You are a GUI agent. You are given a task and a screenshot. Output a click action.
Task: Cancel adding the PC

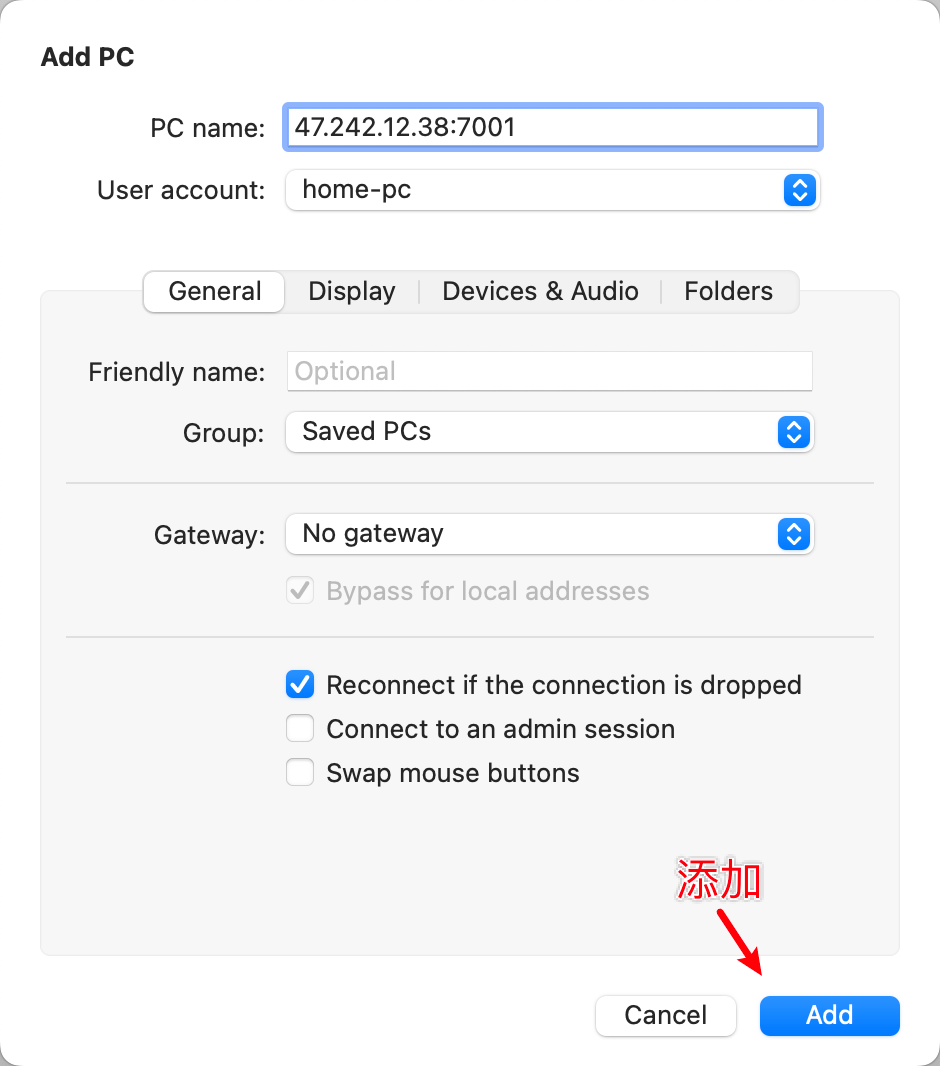665,1015
